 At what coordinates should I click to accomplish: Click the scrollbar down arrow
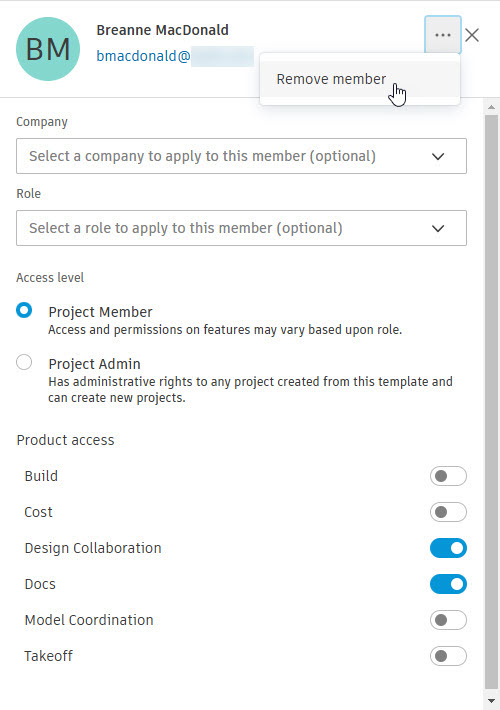click(x=491, y=701)
